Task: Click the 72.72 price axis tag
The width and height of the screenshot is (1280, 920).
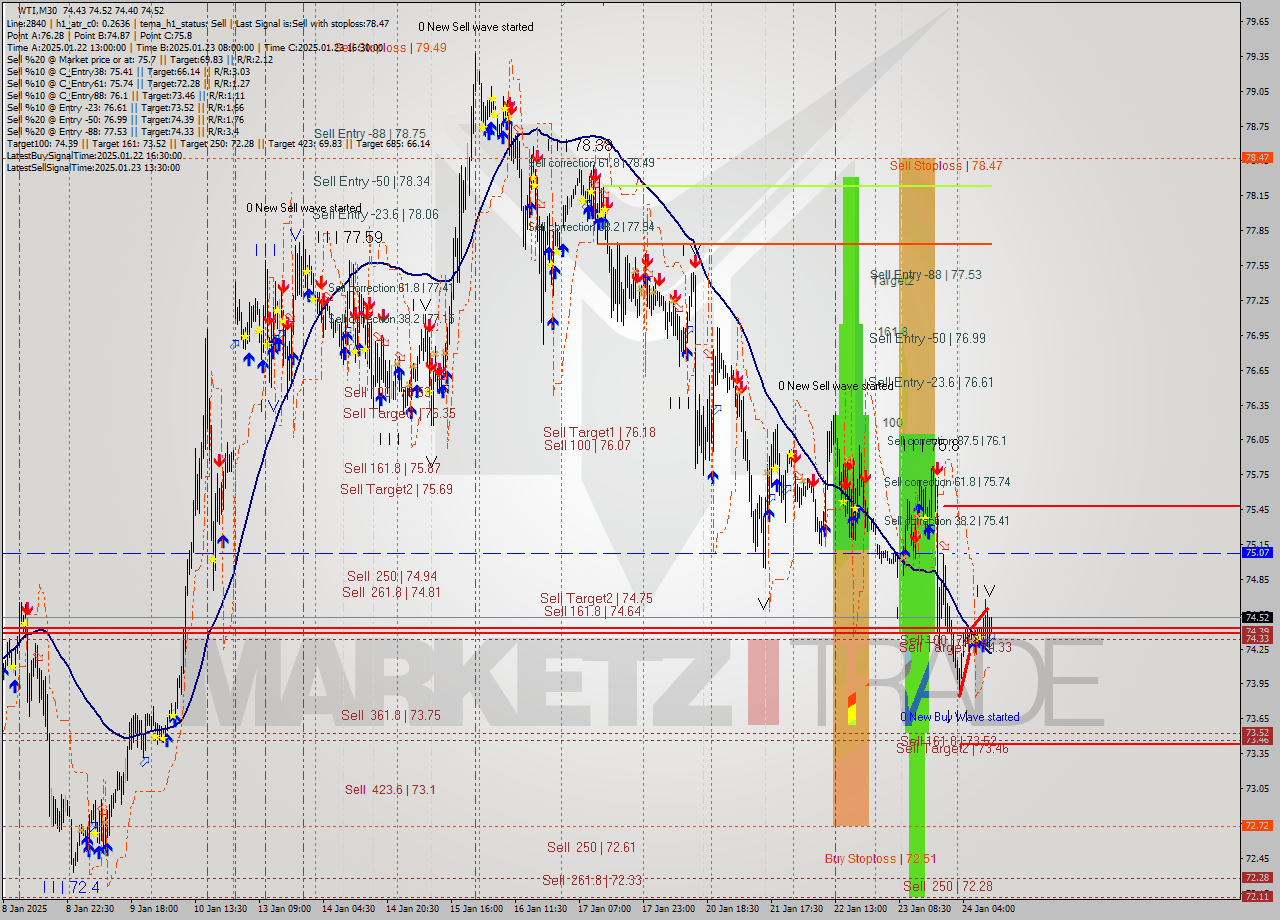Action: pyautogui.click(x=1257, y=826)
